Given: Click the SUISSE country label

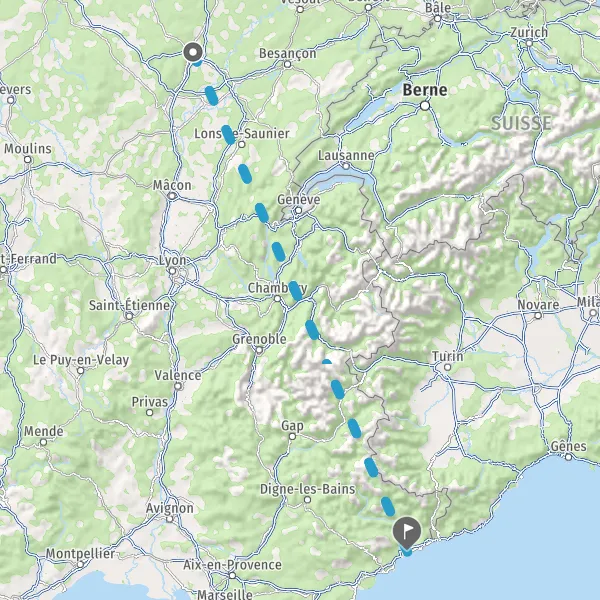Looking at the screenshot, I should coord(521,123).
